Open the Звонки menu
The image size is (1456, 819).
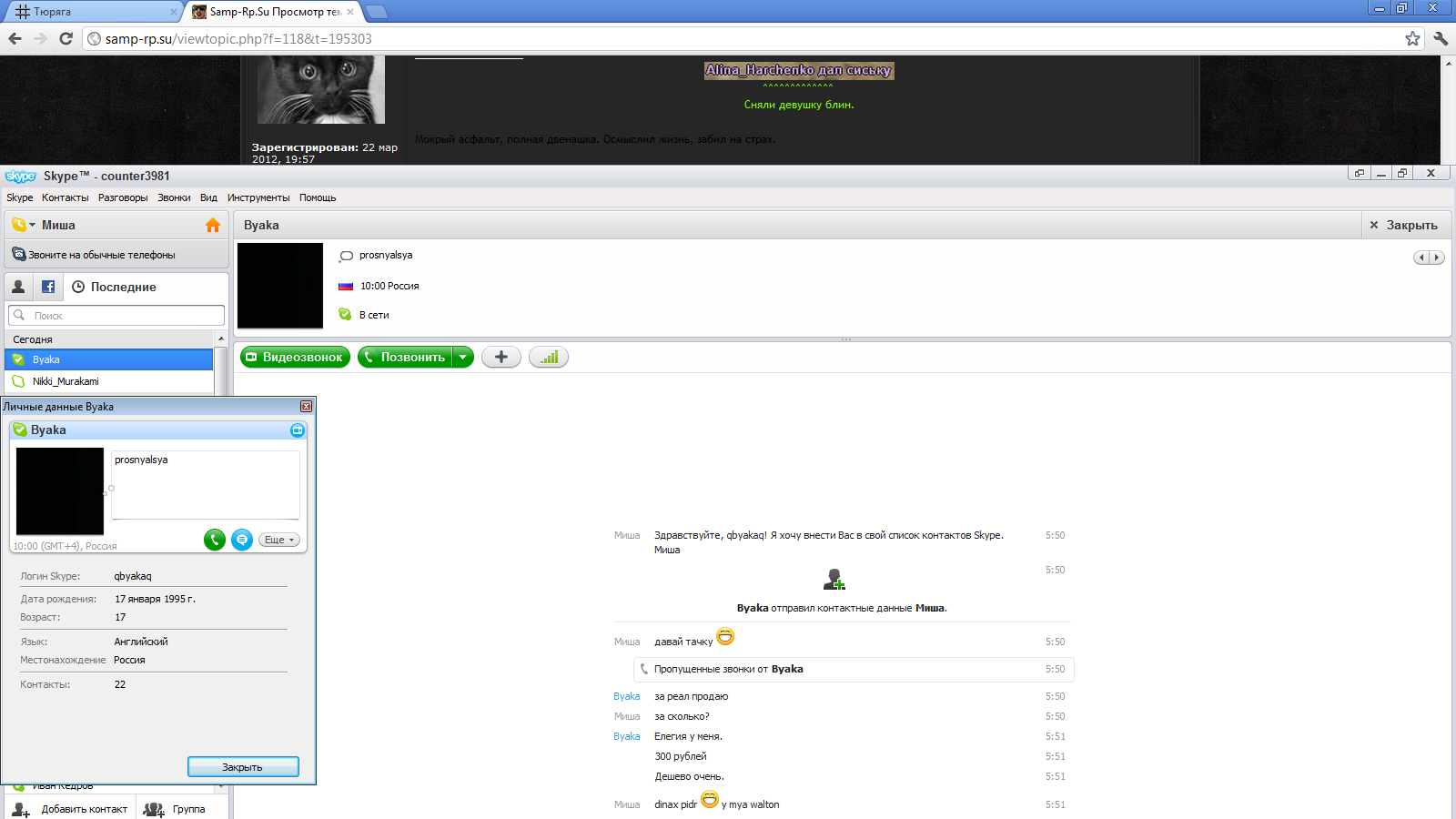click(174, 197)
